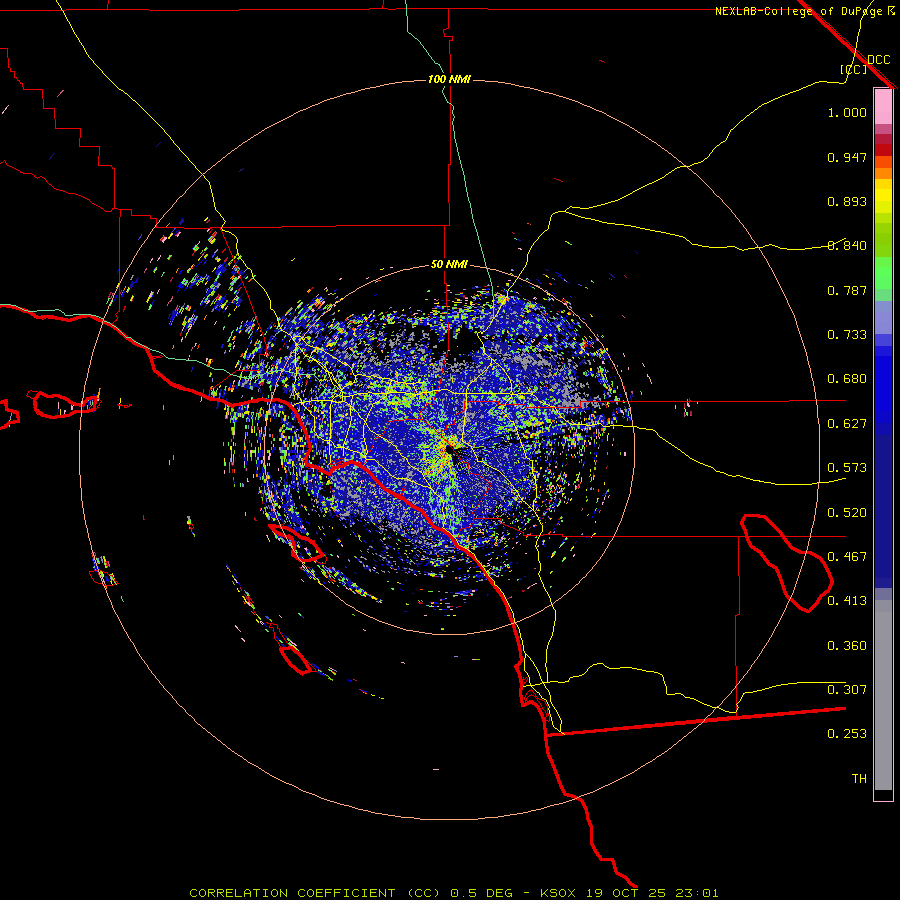Click the red-outlined Salton Sea on the map

[x=786, y=562]
